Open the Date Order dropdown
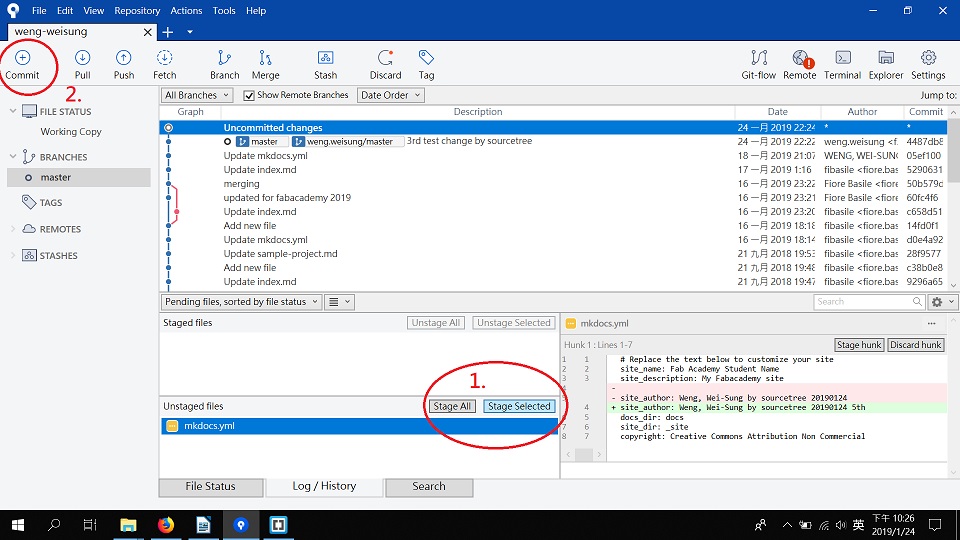Screen dimensions: 960x540 391,95
